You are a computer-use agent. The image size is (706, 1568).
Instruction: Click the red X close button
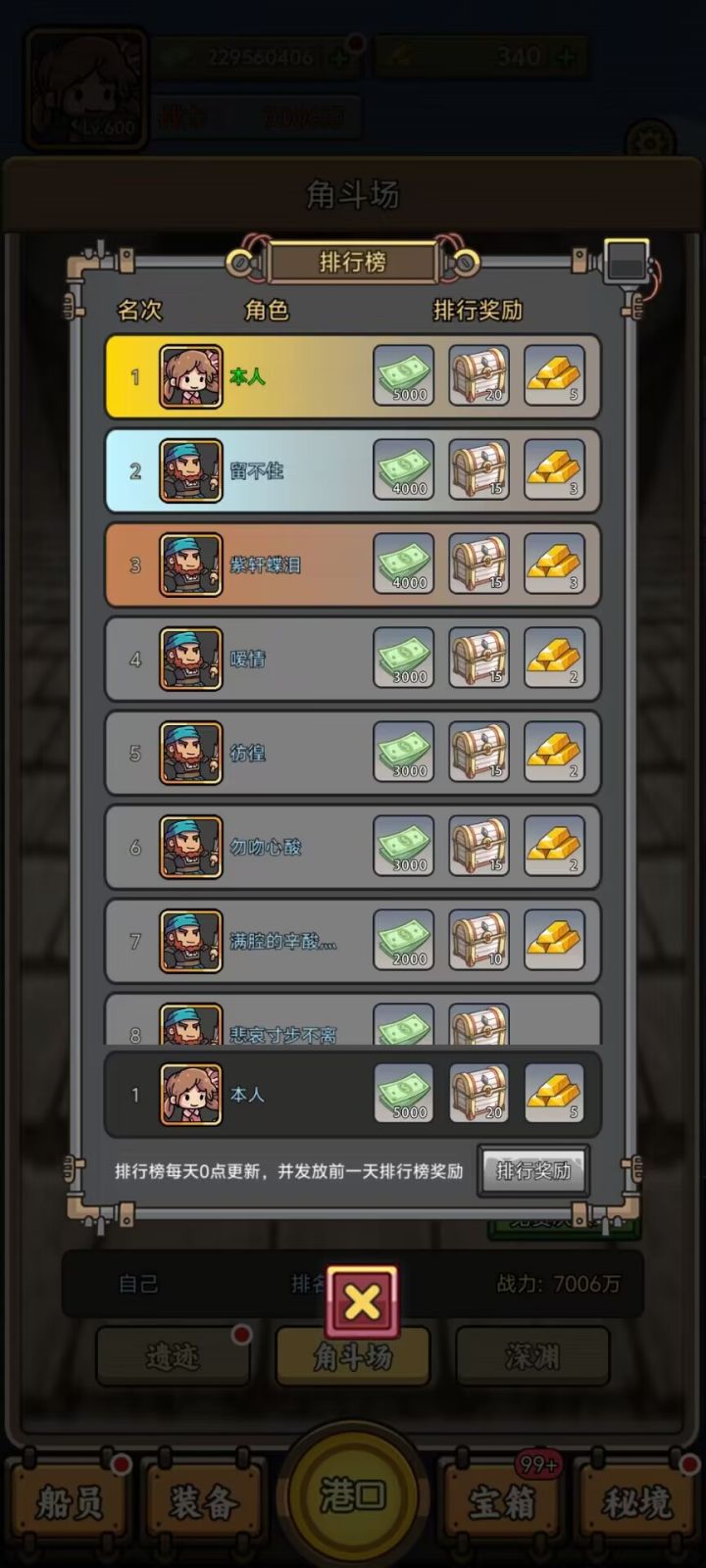363,1302
